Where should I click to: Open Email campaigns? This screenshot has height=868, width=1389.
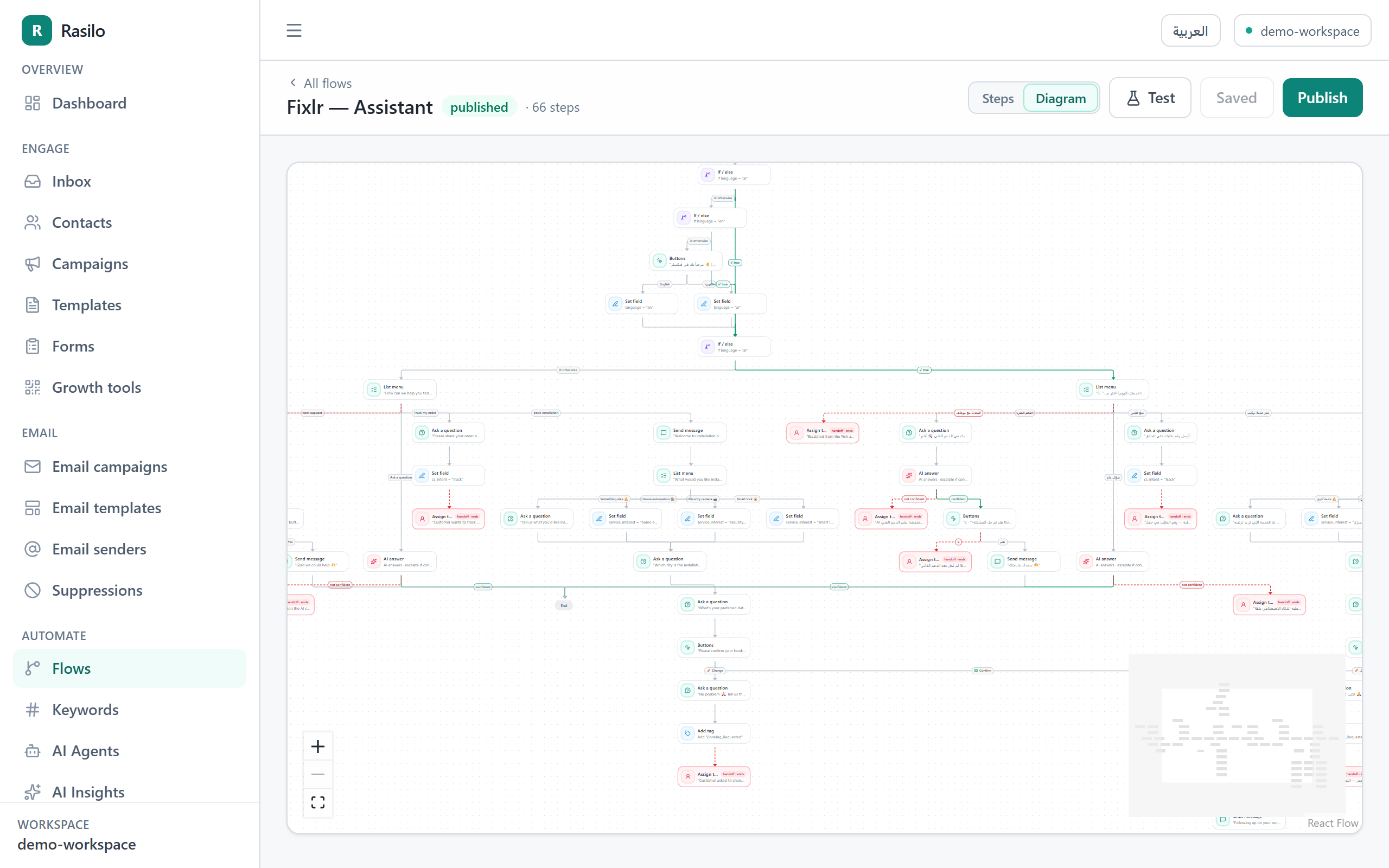129,467
